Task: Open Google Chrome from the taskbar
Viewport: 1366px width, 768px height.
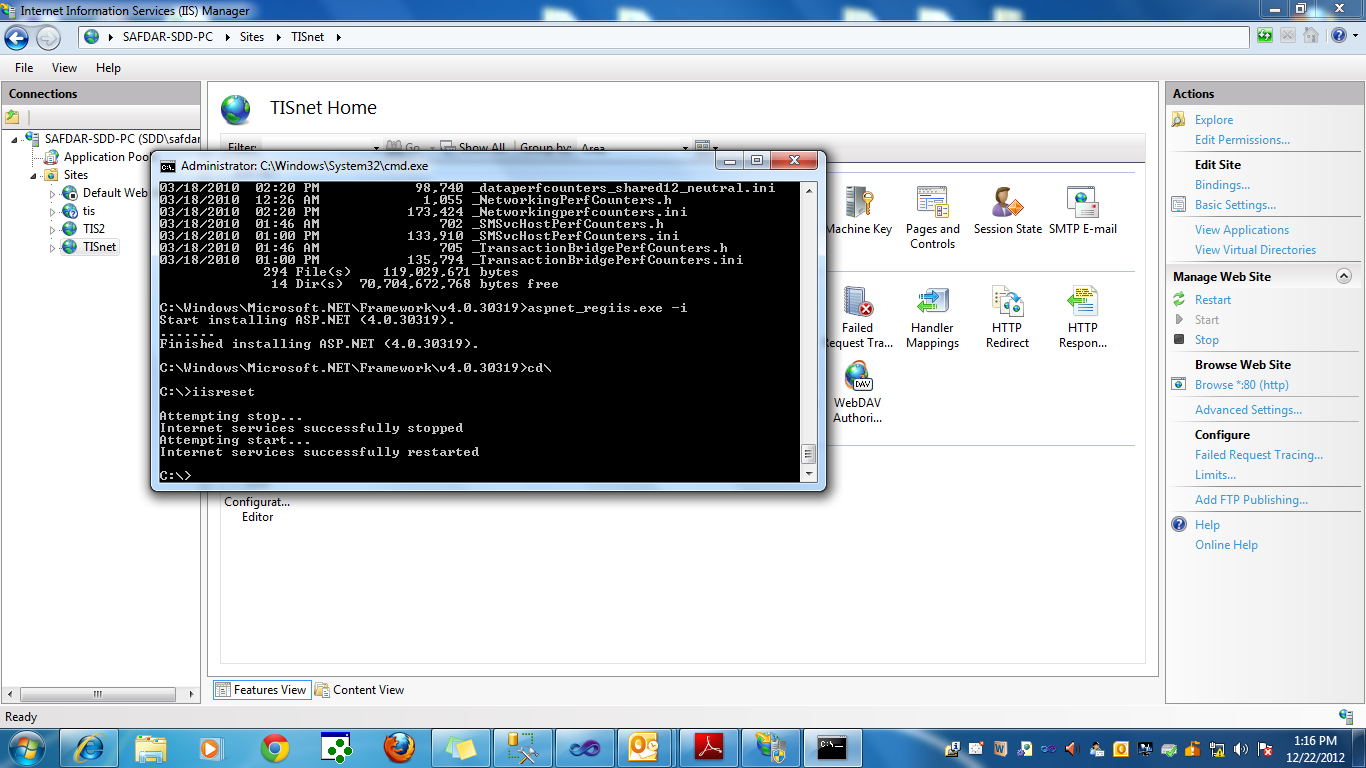Action: [x=275, y=747]
